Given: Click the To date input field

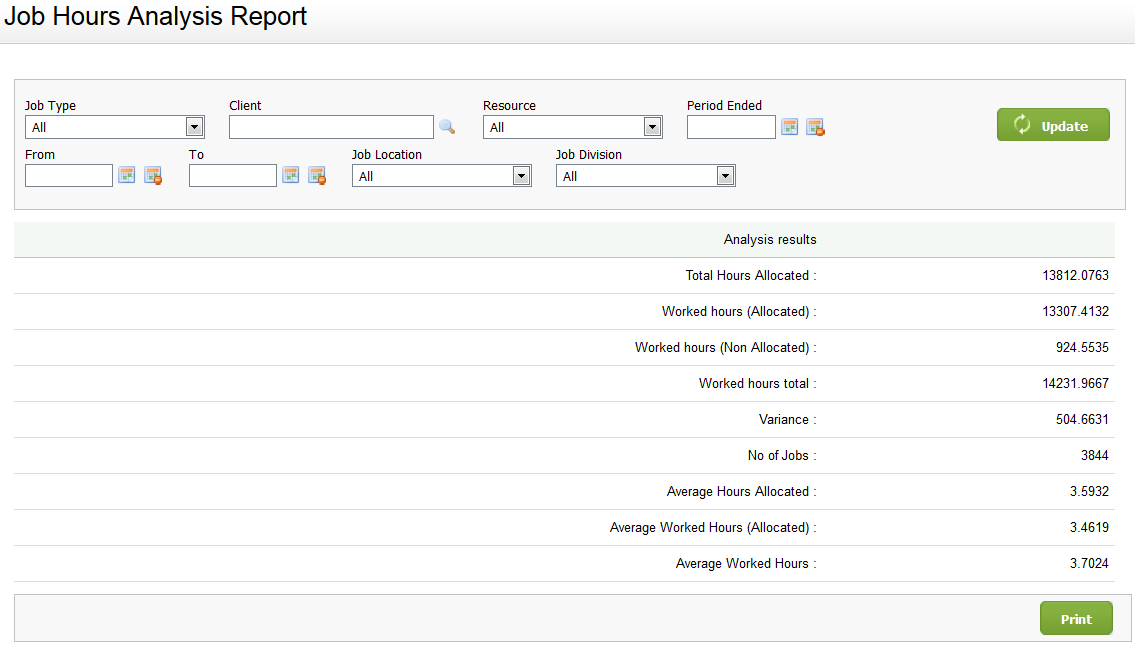Looking at the screenshot, I should [232, 175].
